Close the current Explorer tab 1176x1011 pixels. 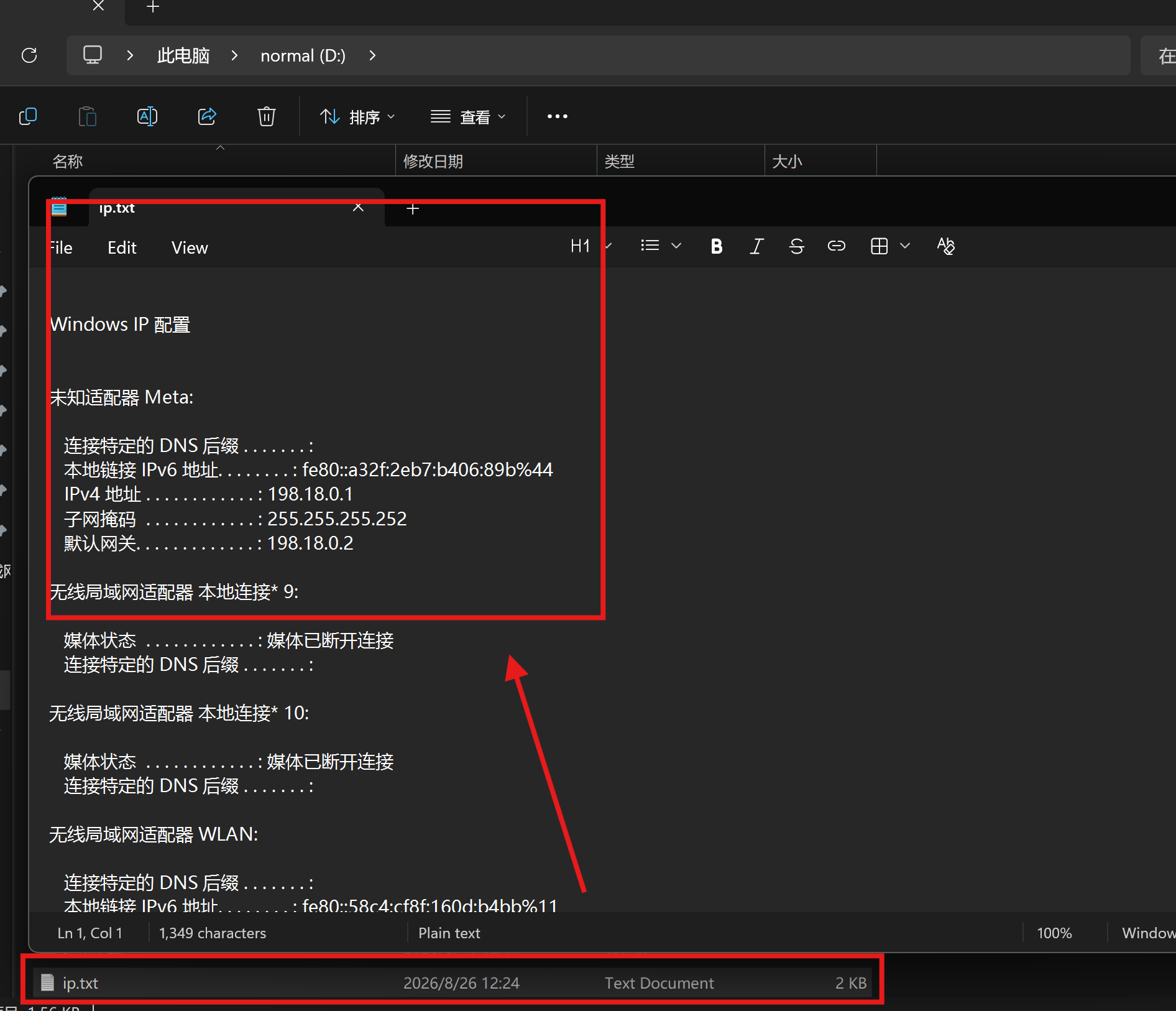point(98,6)
